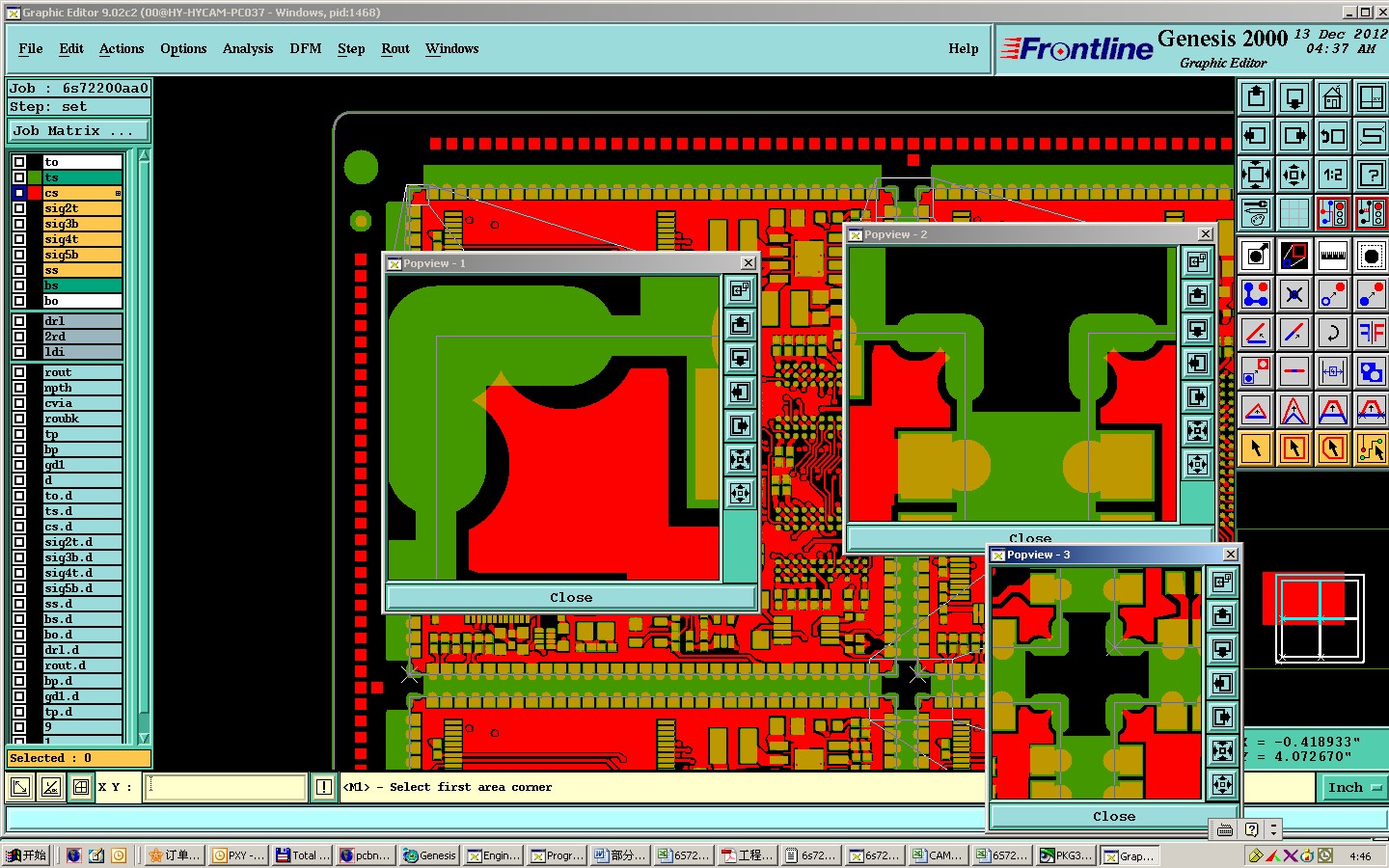Switch units using the Inch selector
The height and width of the screenshot is (868, 1389).
1352,787
